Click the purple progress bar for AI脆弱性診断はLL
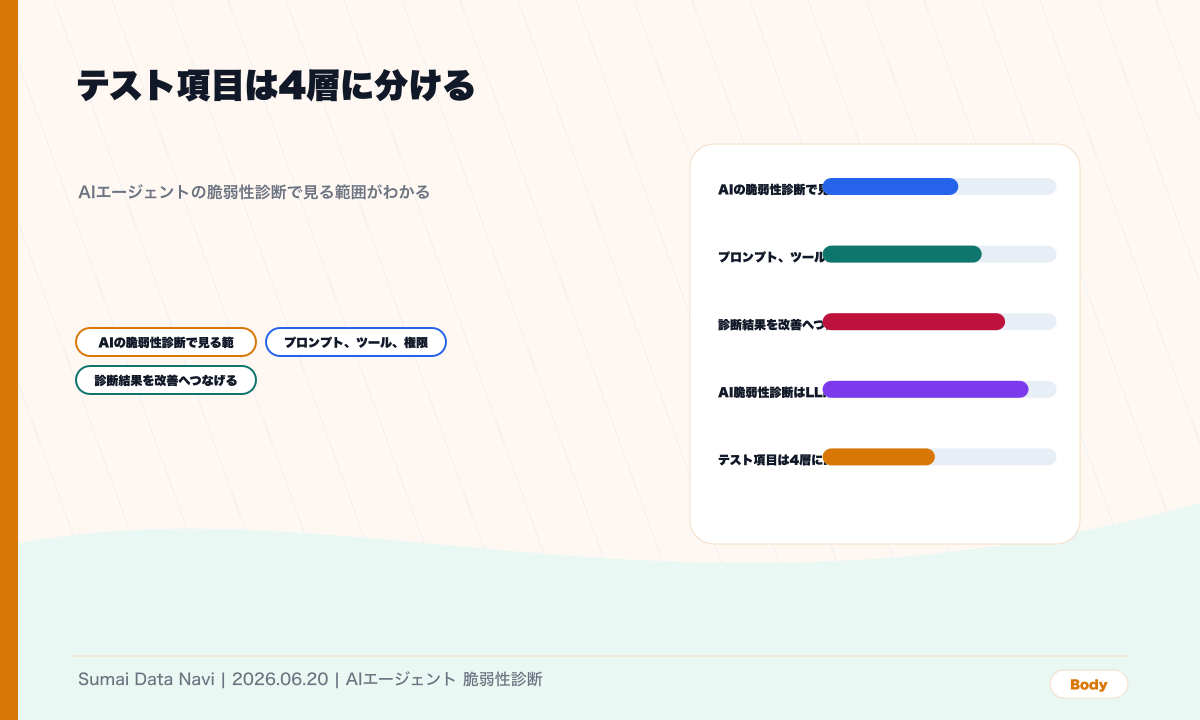This screenshot has height=720, width=1200. click(x=925, y=389)
